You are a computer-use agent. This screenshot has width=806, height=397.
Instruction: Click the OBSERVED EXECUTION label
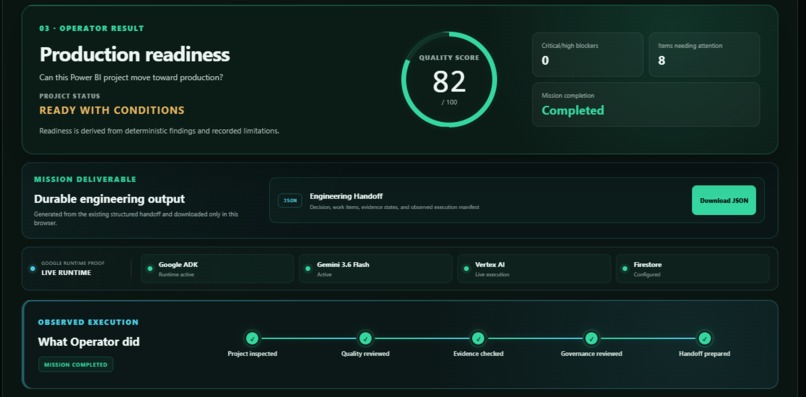(88, 322)
